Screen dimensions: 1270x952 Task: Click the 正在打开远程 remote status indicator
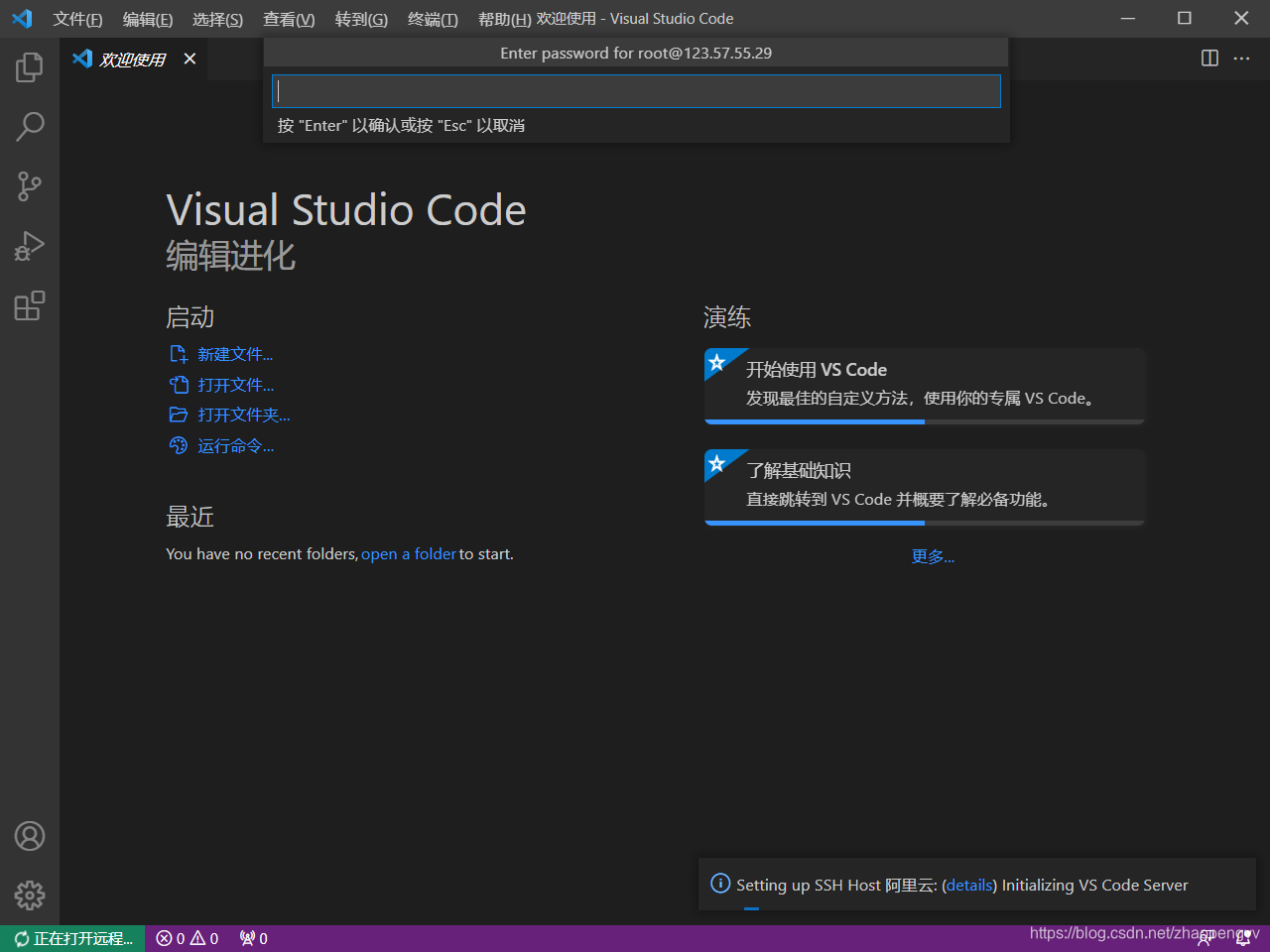point(72,938)
